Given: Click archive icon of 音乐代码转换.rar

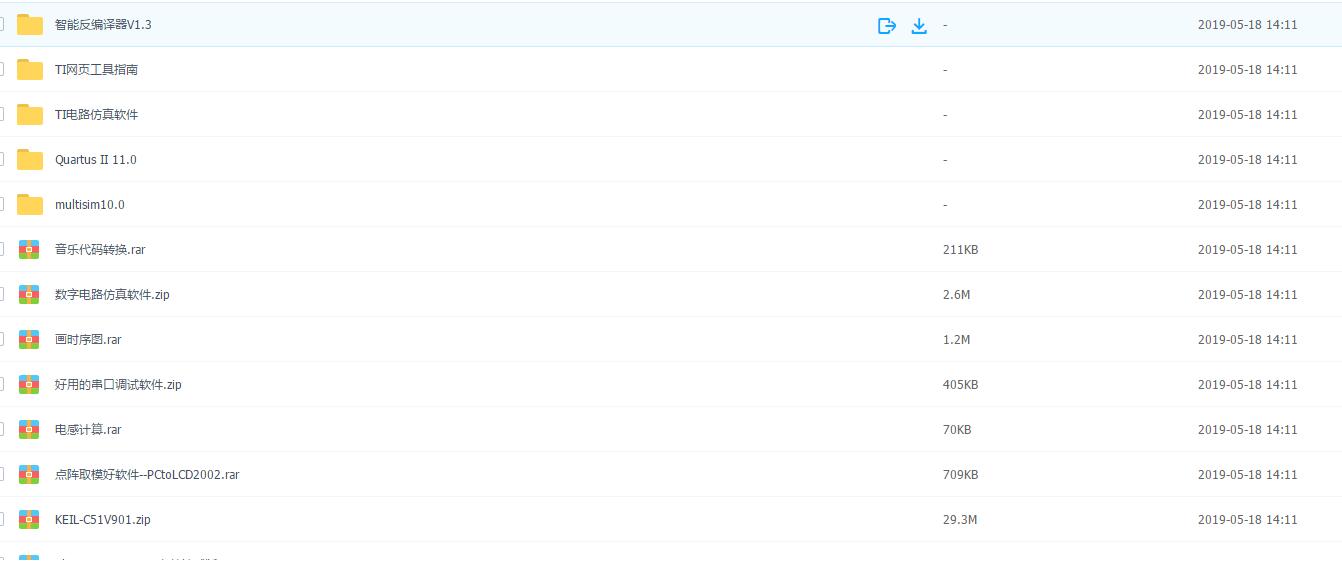Looking at the screenshot, I should pyautogui.click(x=29, y=250).
